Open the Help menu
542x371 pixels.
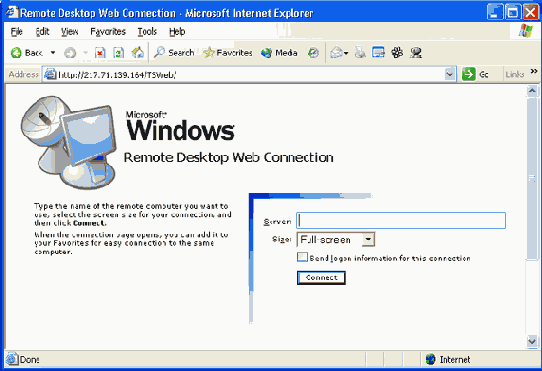177,32
